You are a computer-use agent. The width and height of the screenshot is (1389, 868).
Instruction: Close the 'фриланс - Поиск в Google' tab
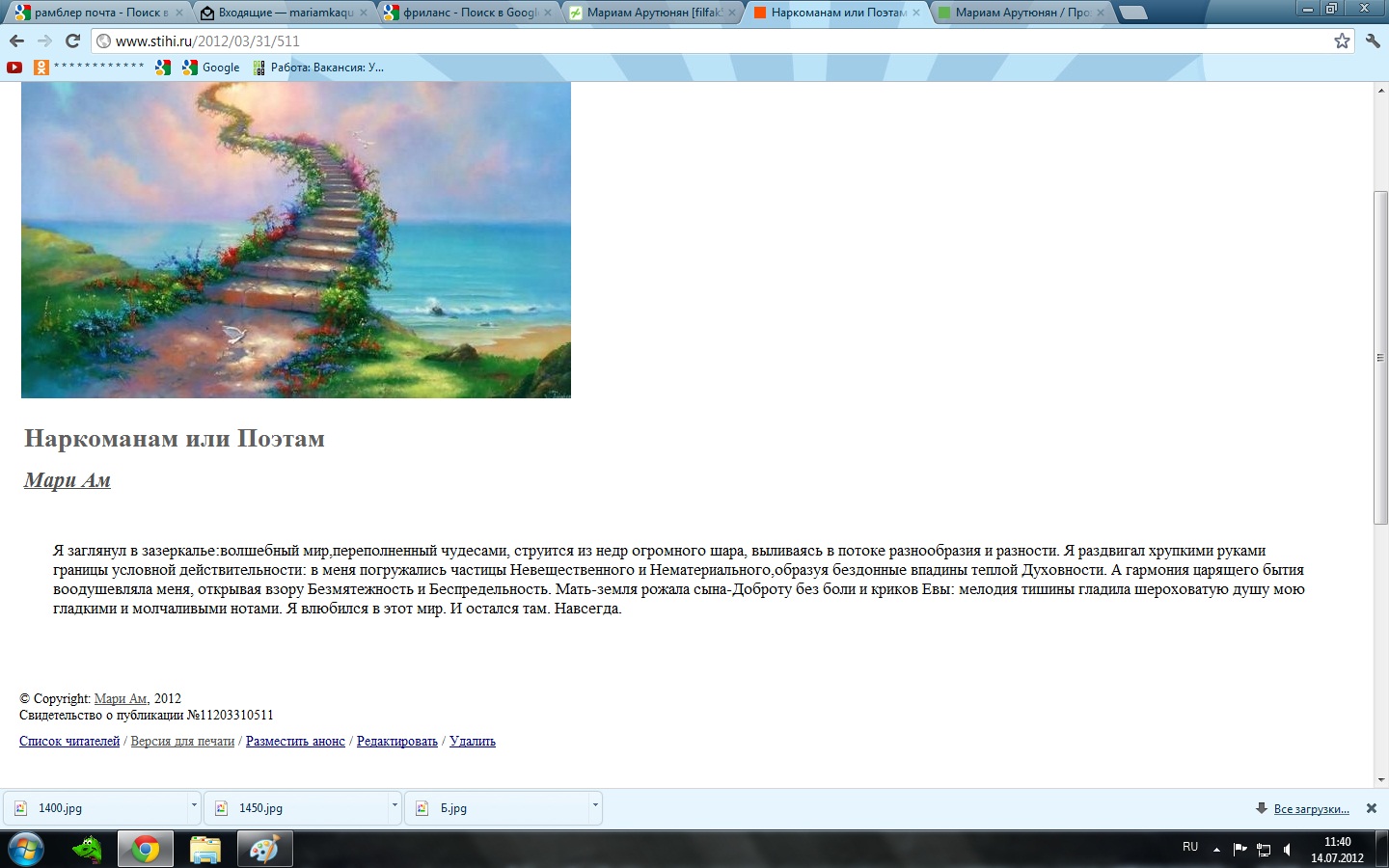(x=548, y=13)
